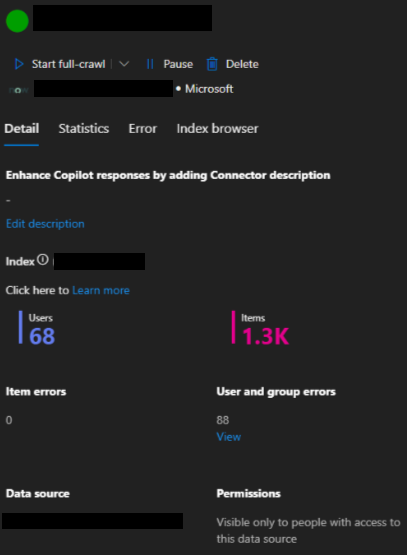The image size is (407, 555).
Task: Click the user and group errors value 88
Action: point(223,420)
